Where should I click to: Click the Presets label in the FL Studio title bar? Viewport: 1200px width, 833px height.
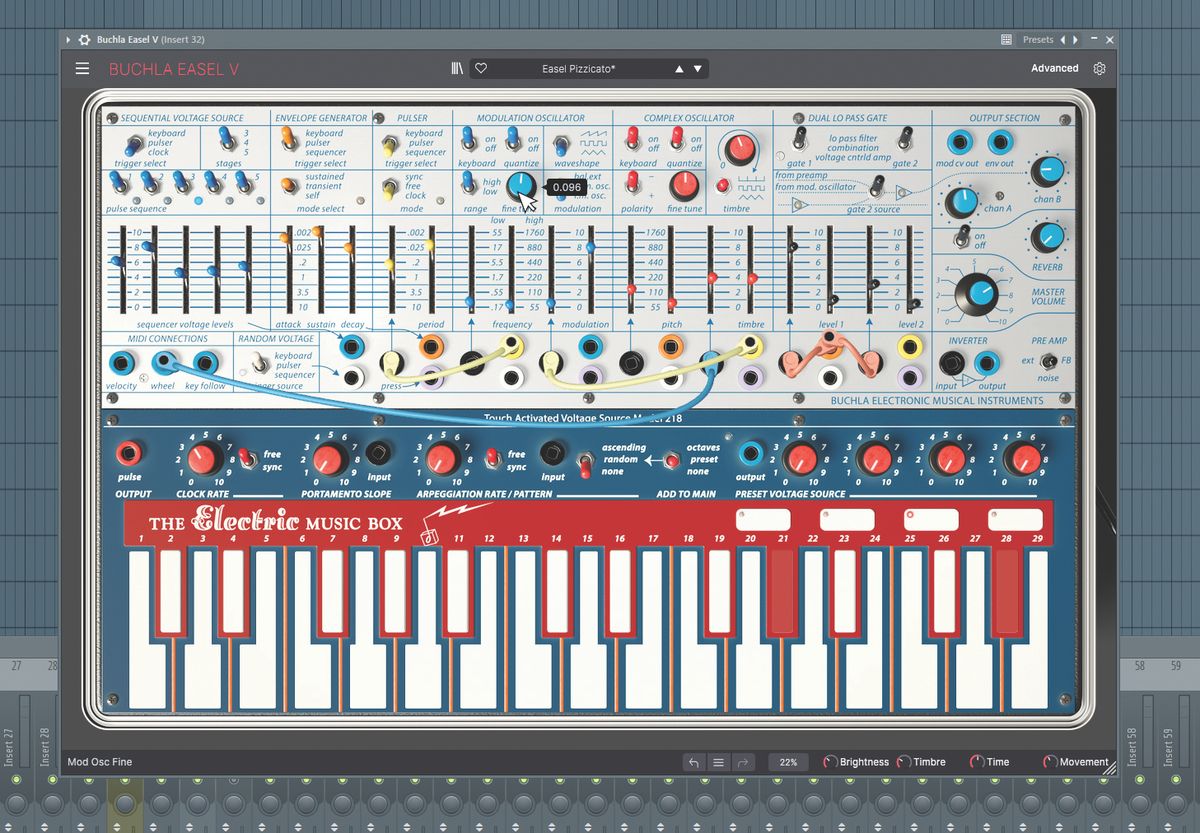pos(1040,38)
